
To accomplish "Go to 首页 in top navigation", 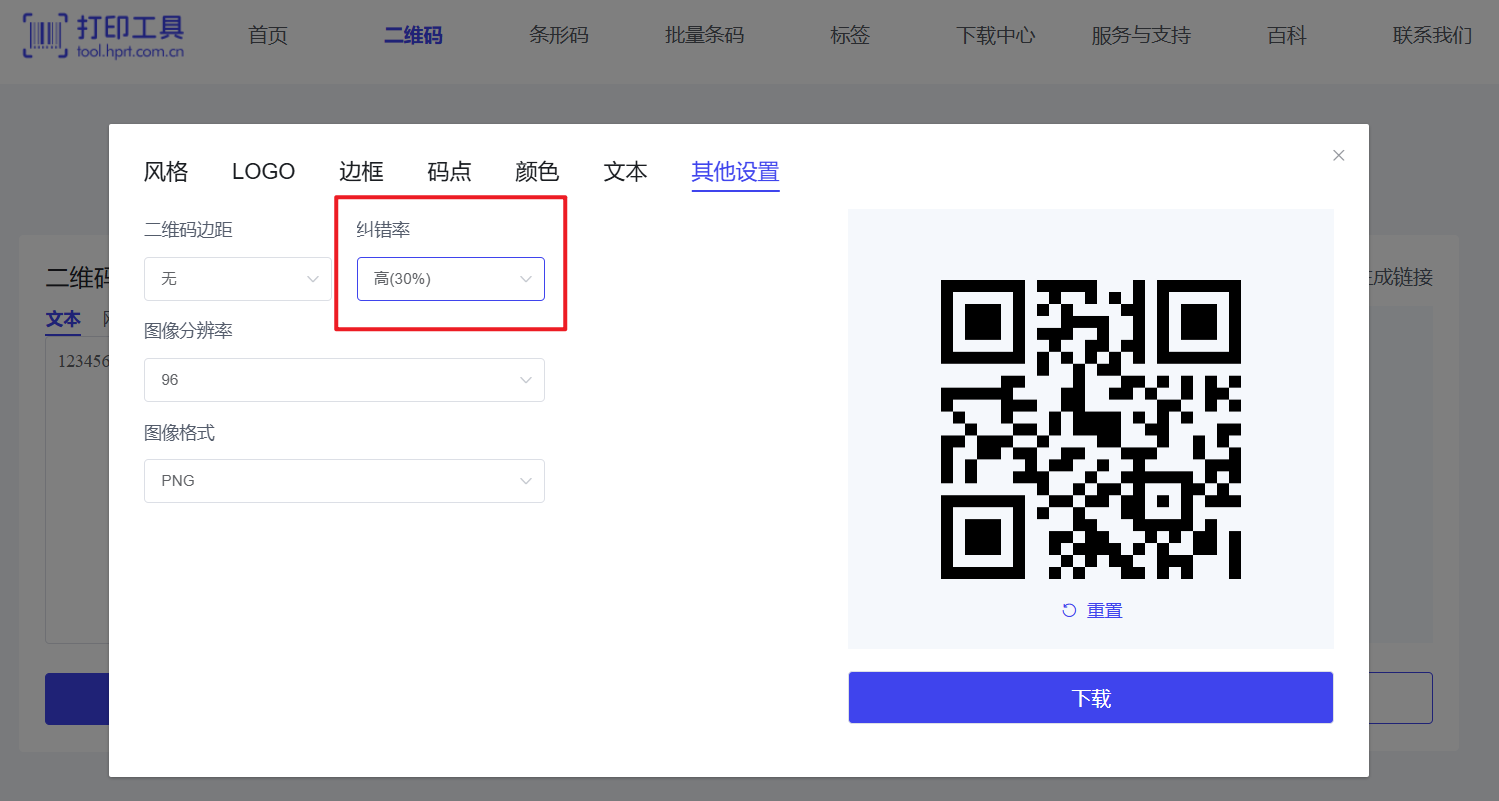I will pyautogui.click(x=268, y=36).
